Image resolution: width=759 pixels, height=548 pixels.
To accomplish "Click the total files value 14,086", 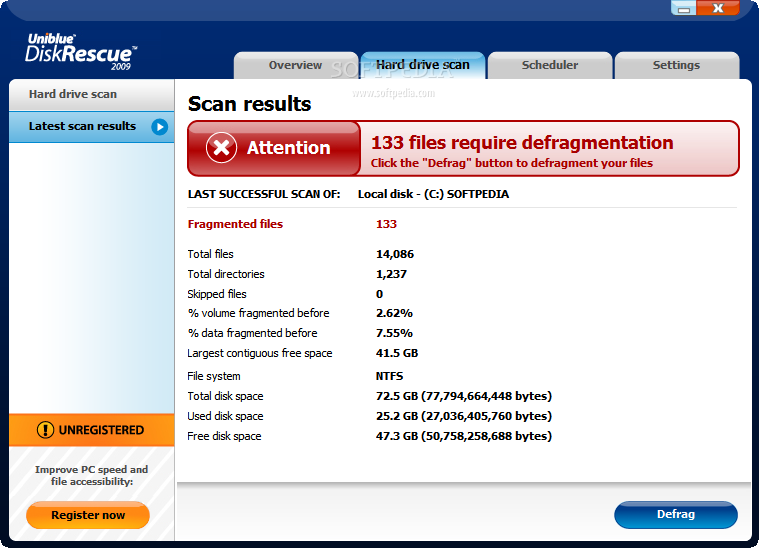I will pos(395,254).
